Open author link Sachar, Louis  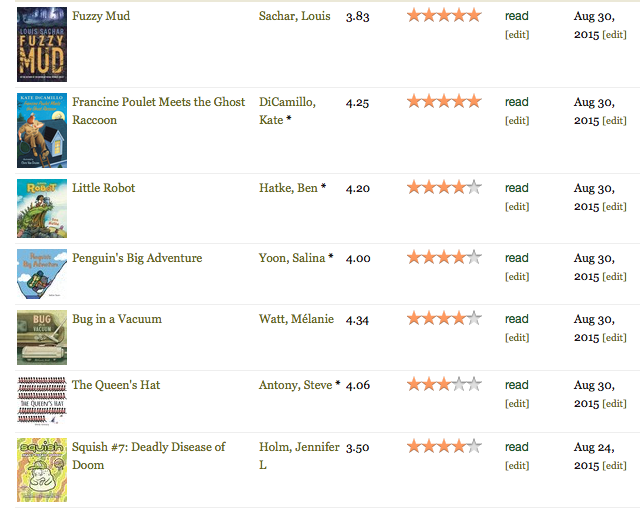click(295, 16)
